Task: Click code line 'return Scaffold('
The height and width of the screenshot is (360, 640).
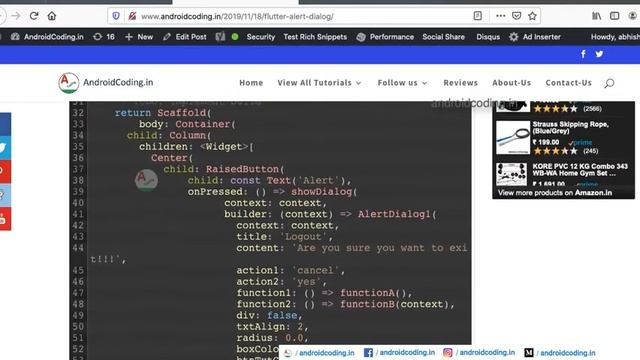Action: tap(163, 113)
